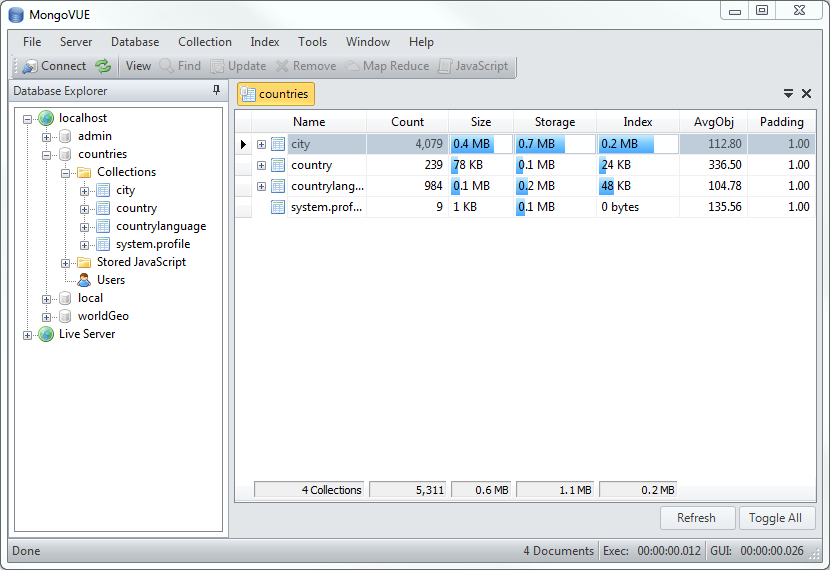This screenshot has height=570, width=830.
Task: Click the View toolbar button
Action: [x=138, y=66]
